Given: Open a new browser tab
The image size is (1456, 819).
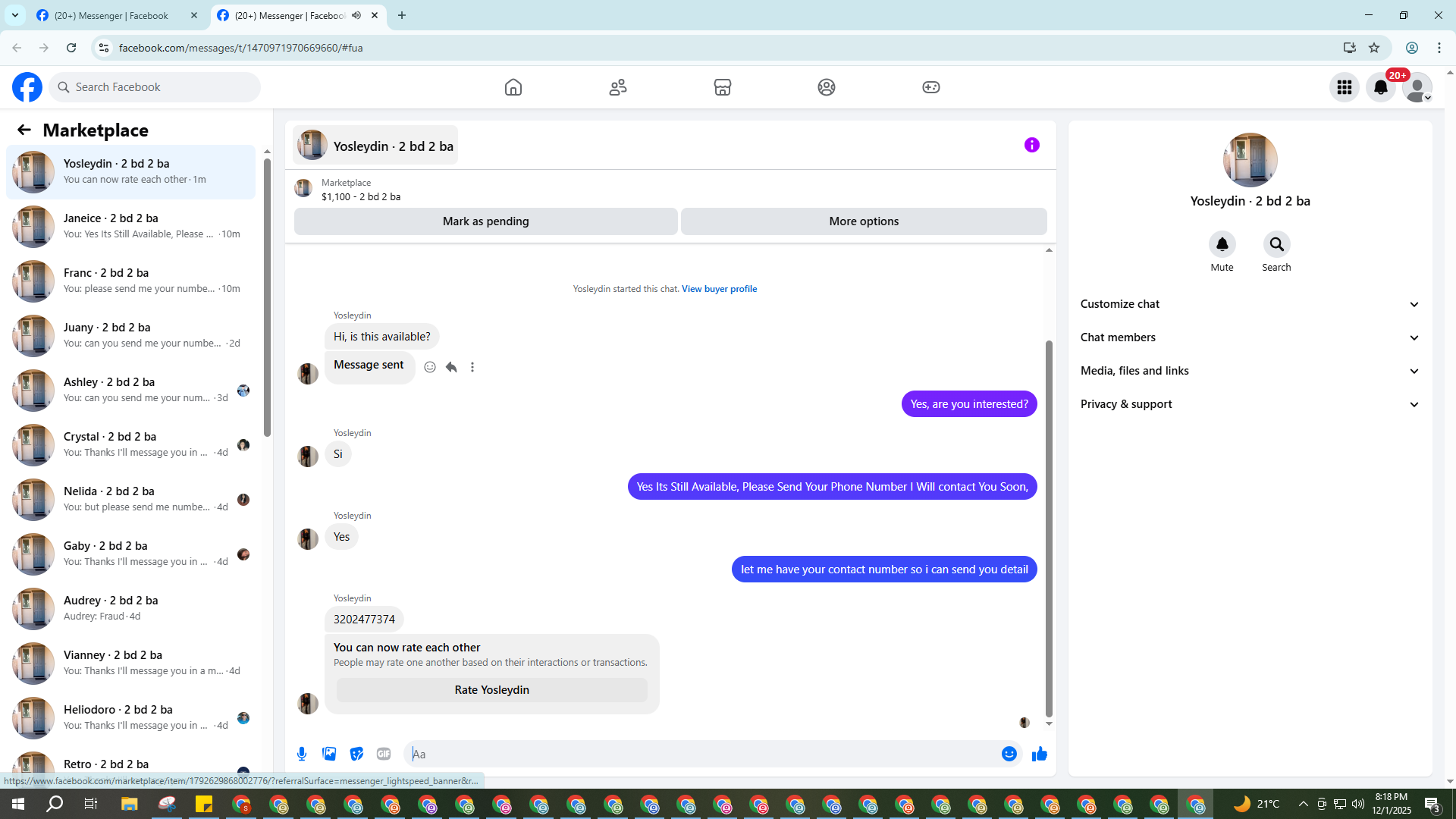Looking at the screenshot, I should (402, 15).
